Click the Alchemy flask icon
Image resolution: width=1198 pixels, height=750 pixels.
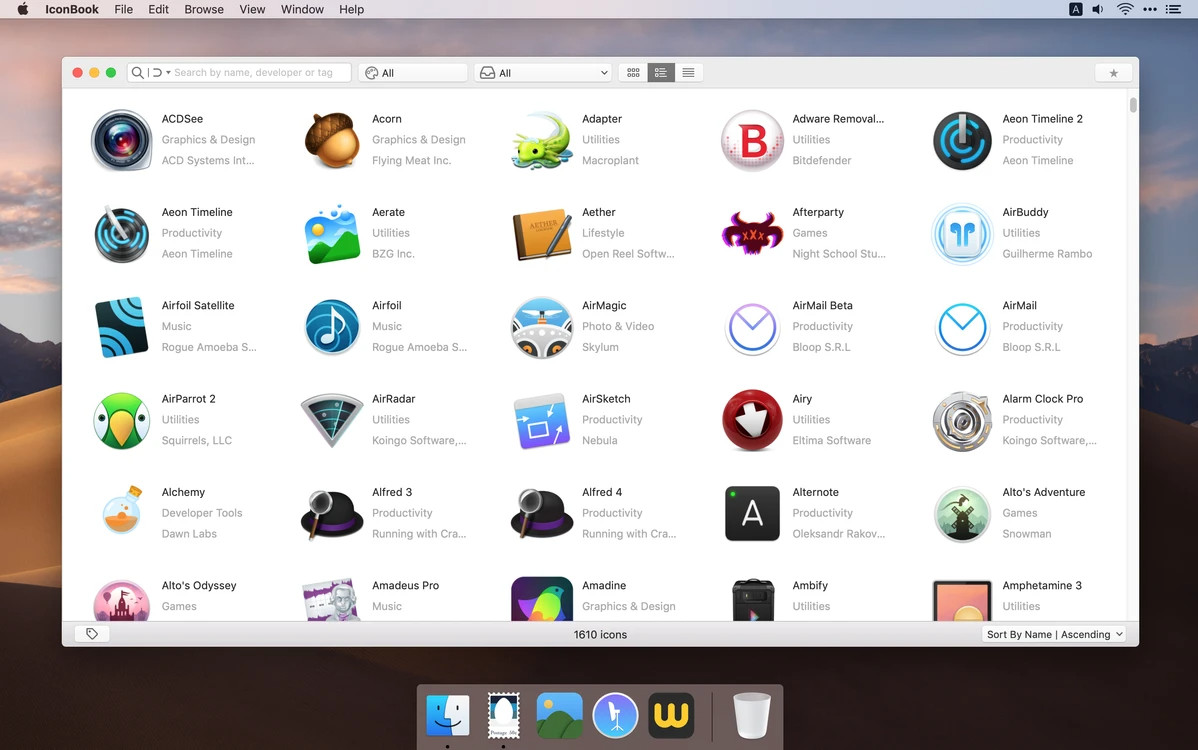coord(121,510)
